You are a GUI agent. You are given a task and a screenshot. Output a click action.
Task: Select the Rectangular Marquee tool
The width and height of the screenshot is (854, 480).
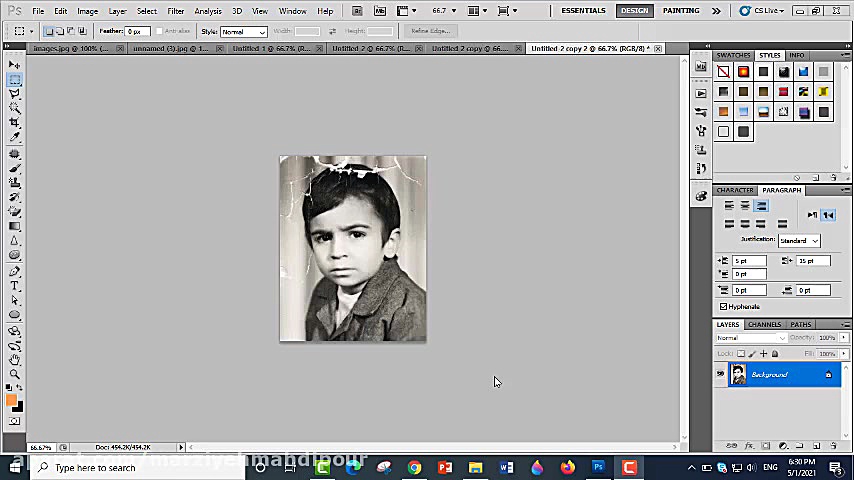point(15,80)
